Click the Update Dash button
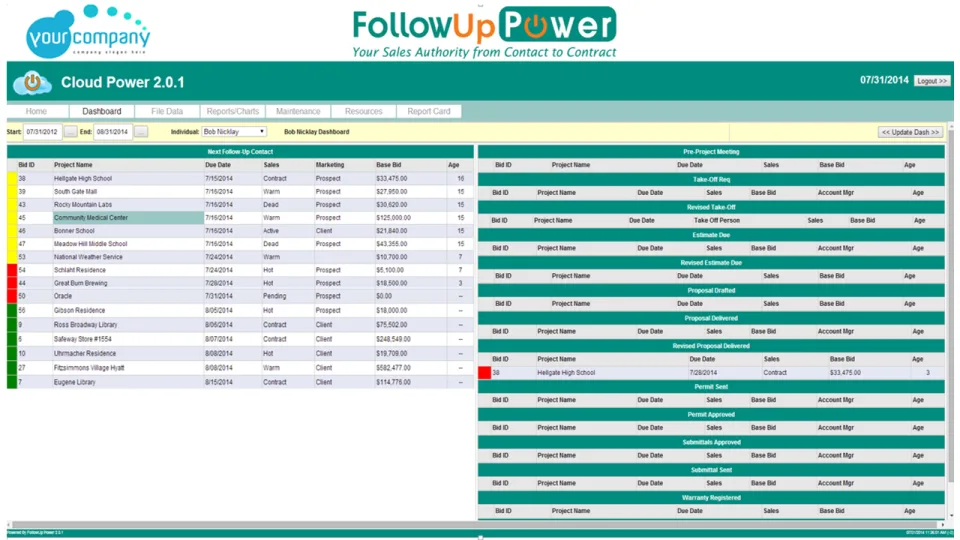This screenshot has height=540, width=960. tap(910, 132)
